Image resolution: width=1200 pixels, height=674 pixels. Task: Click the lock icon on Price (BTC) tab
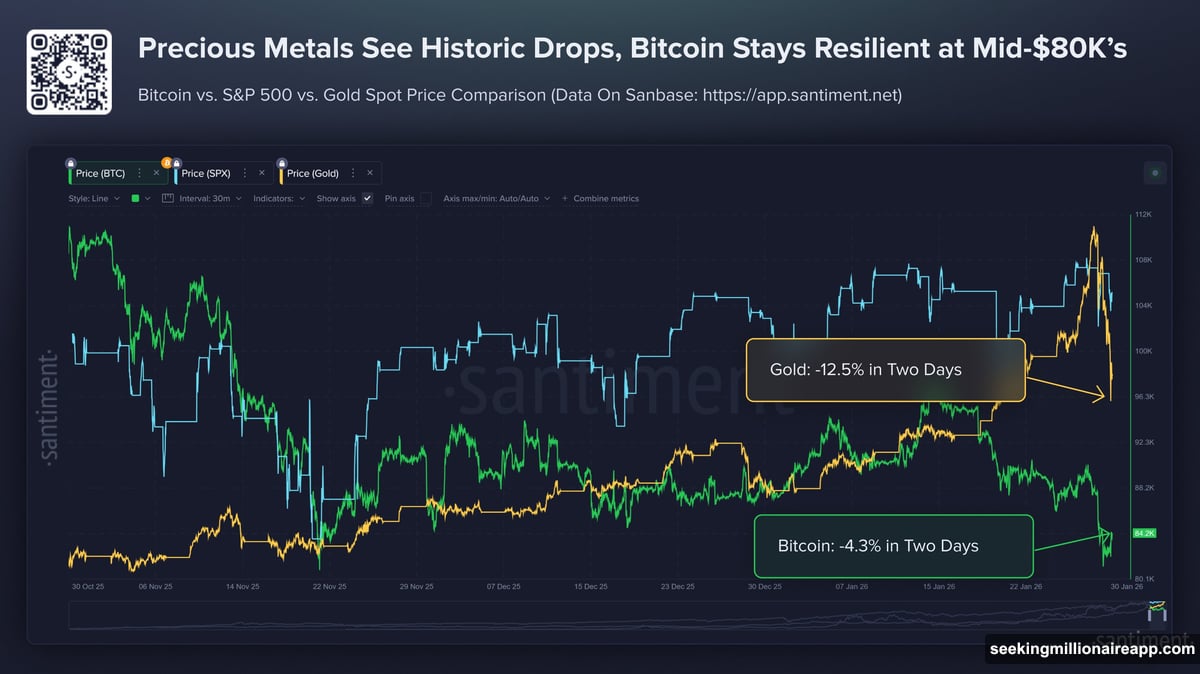[x=70, y=163]
